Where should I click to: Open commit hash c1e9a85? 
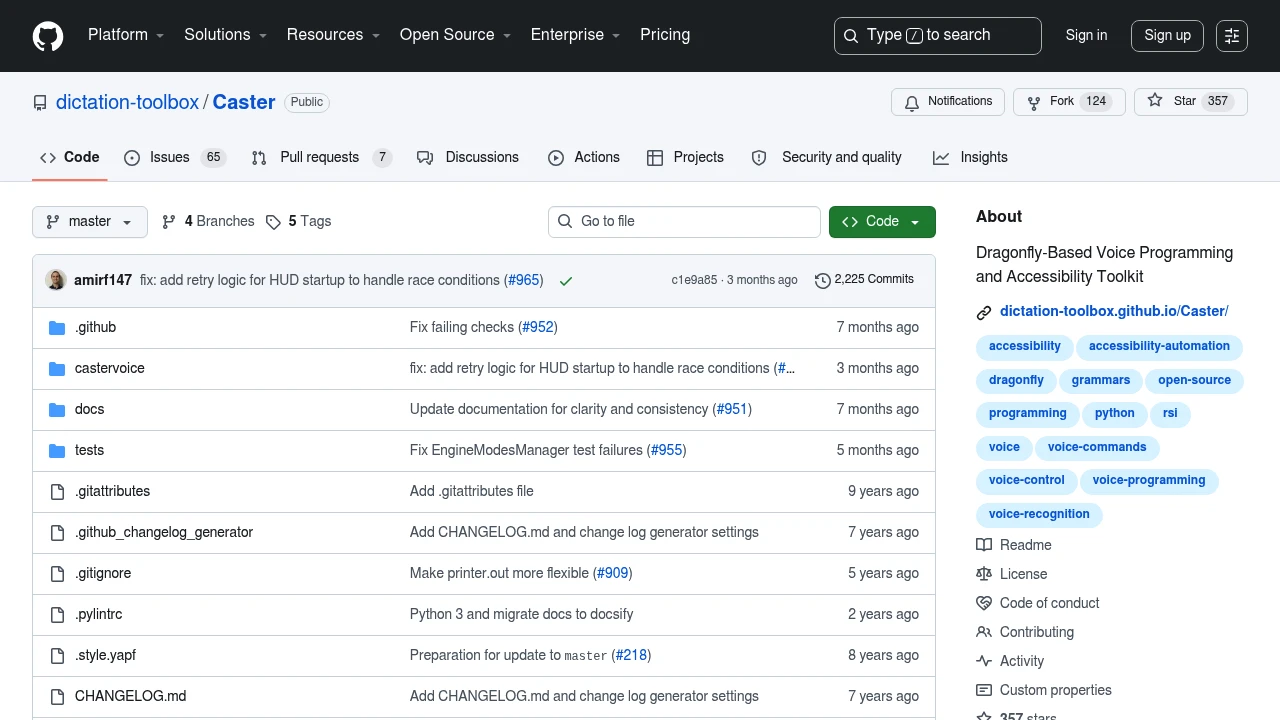coord(694,280)
